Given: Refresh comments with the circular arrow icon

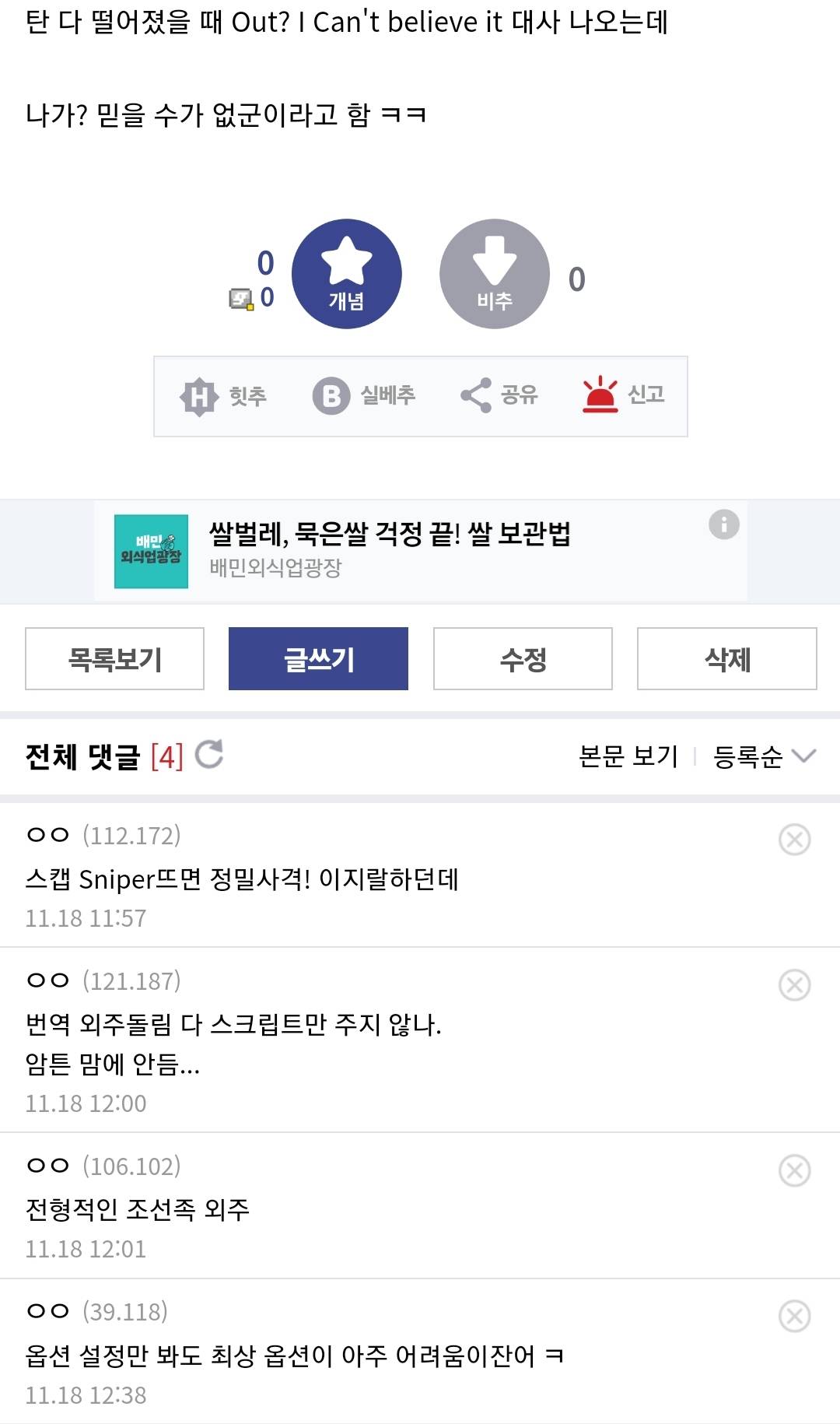Looking at the screenshot, I should [x=209, y=754].
